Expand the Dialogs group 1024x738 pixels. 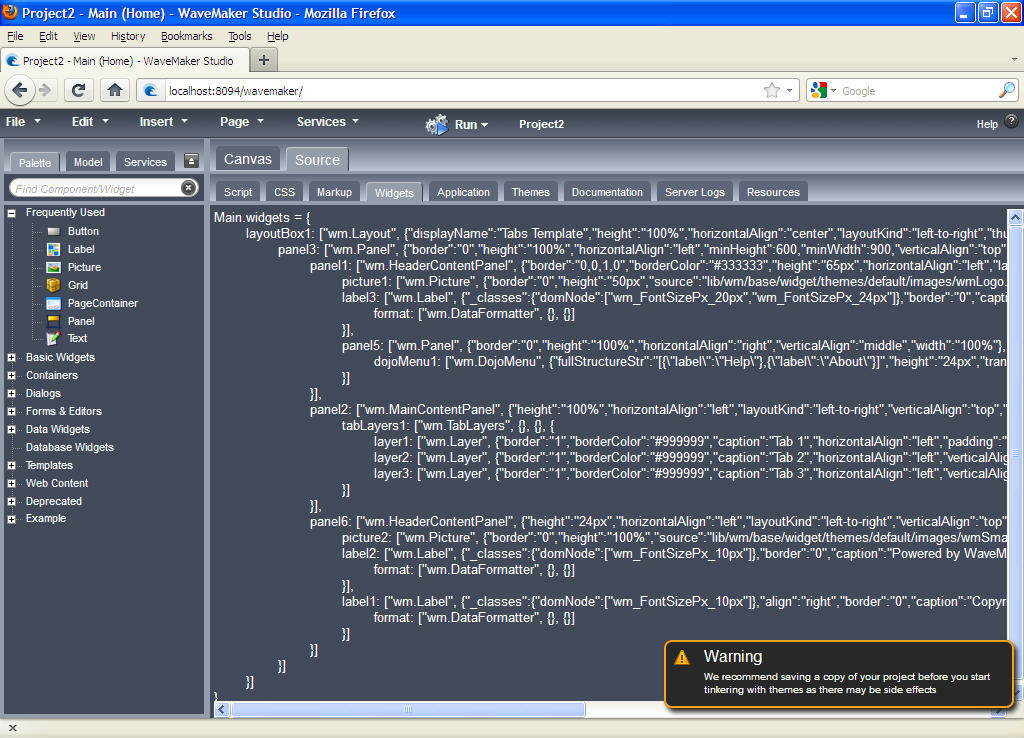point(11,393)
